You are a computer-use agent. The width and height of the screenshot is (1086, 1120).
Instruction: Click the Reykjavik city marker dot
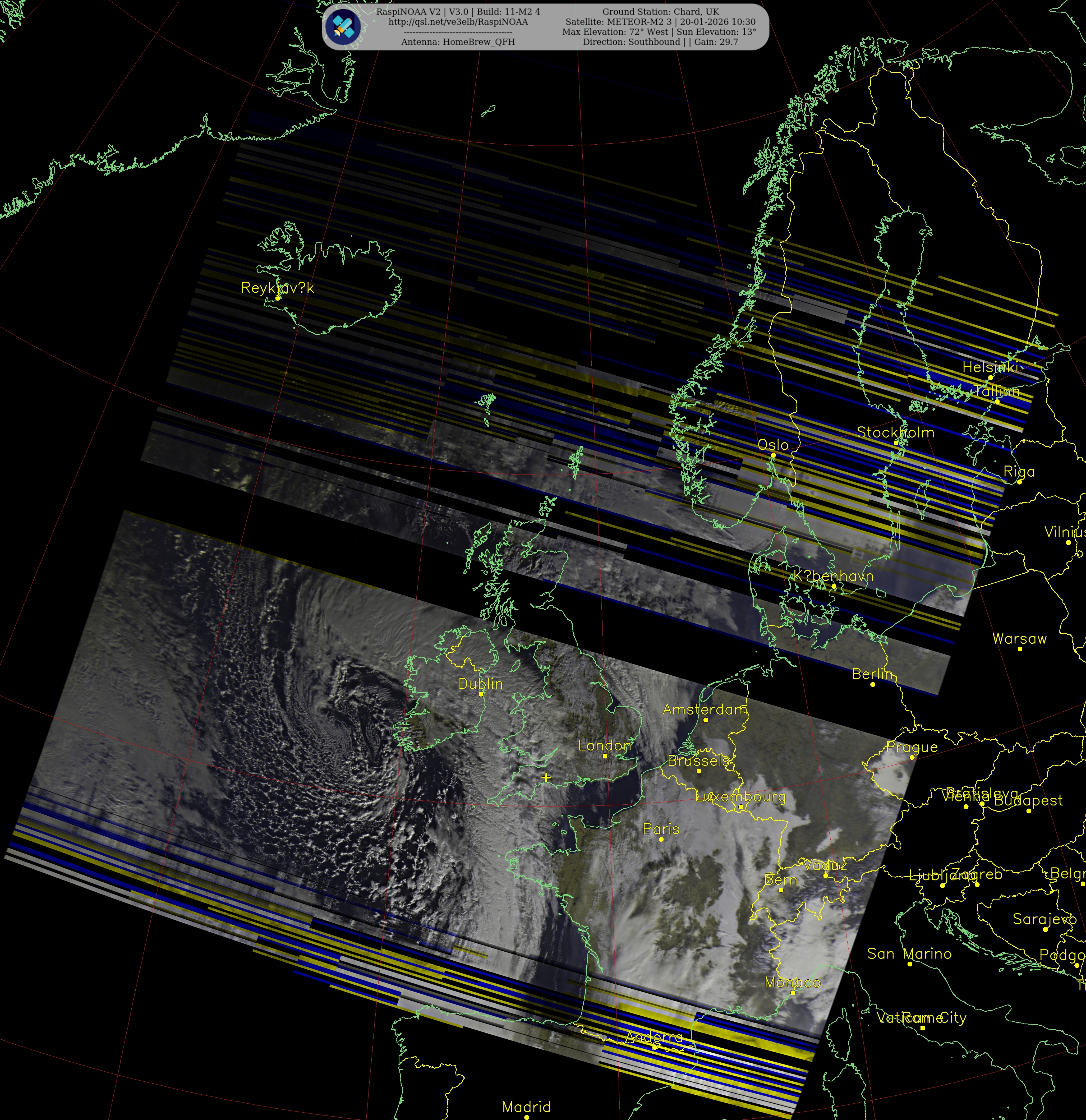click(x=278, y=298)
